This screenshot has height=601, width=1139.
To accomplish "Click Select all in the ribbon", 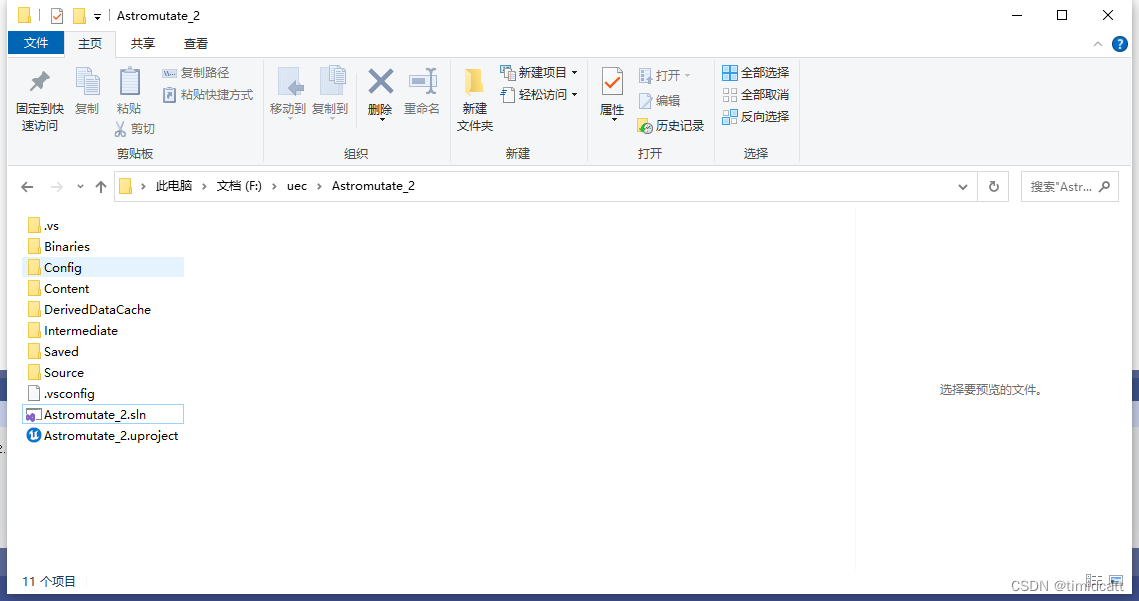I will pos(755,73).
